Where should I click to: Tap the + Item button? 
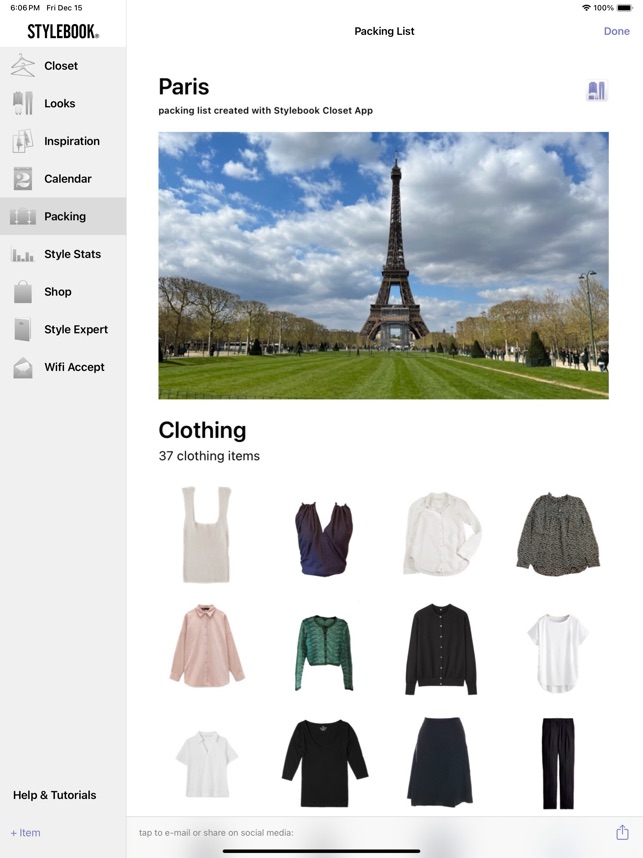click(25, 832)
